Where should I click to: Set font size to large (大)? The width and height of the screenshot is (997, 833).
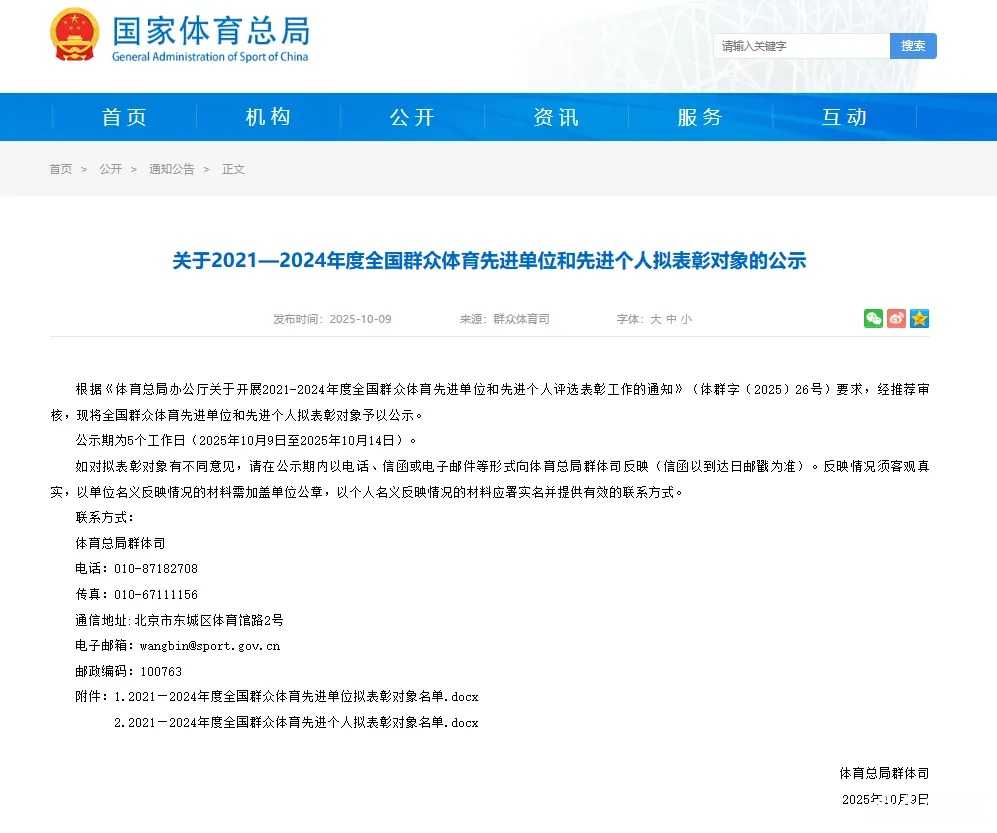(656, 320)
